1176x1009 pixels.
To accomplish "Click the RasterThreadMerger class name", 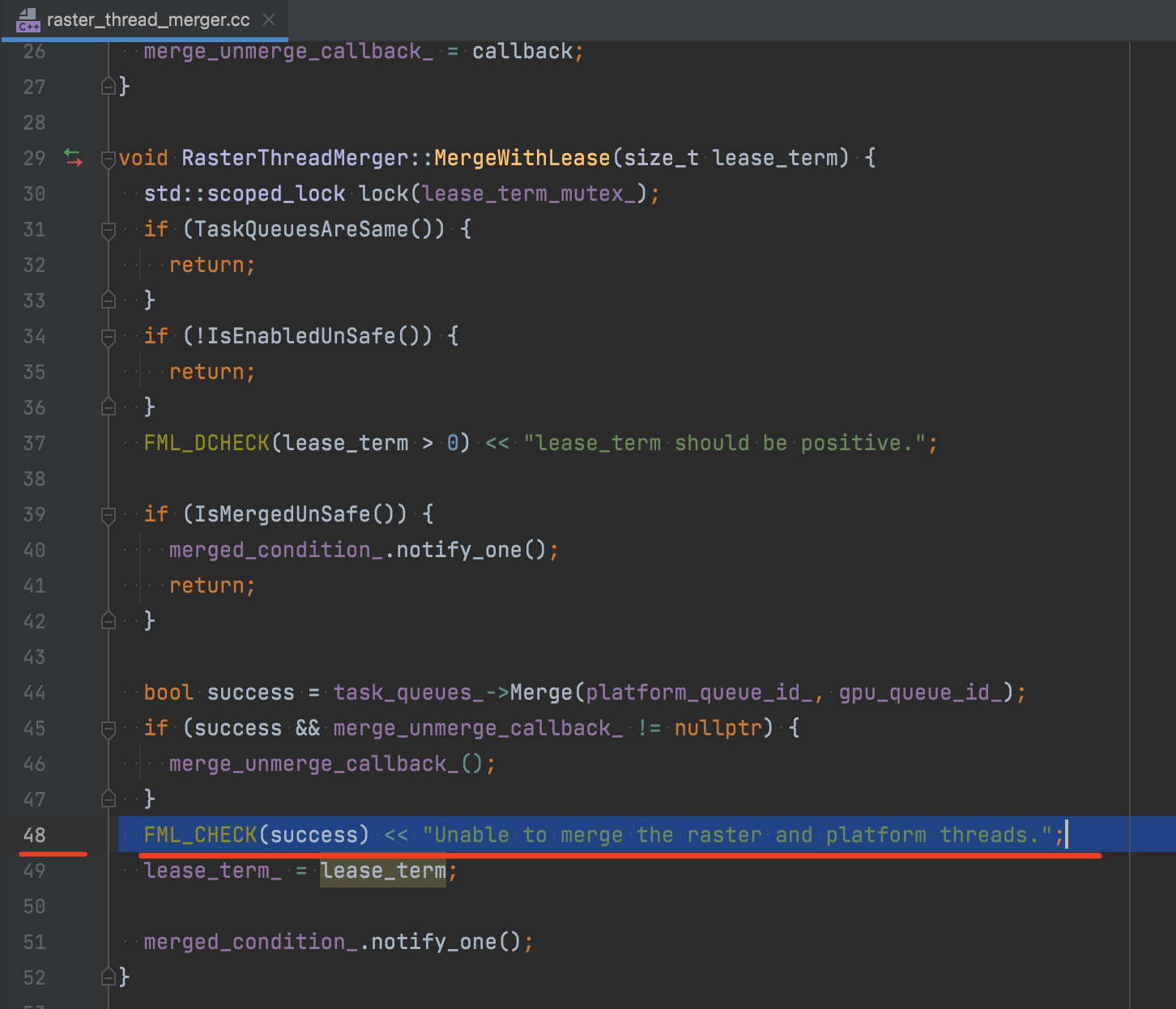I will coord(295,158).
